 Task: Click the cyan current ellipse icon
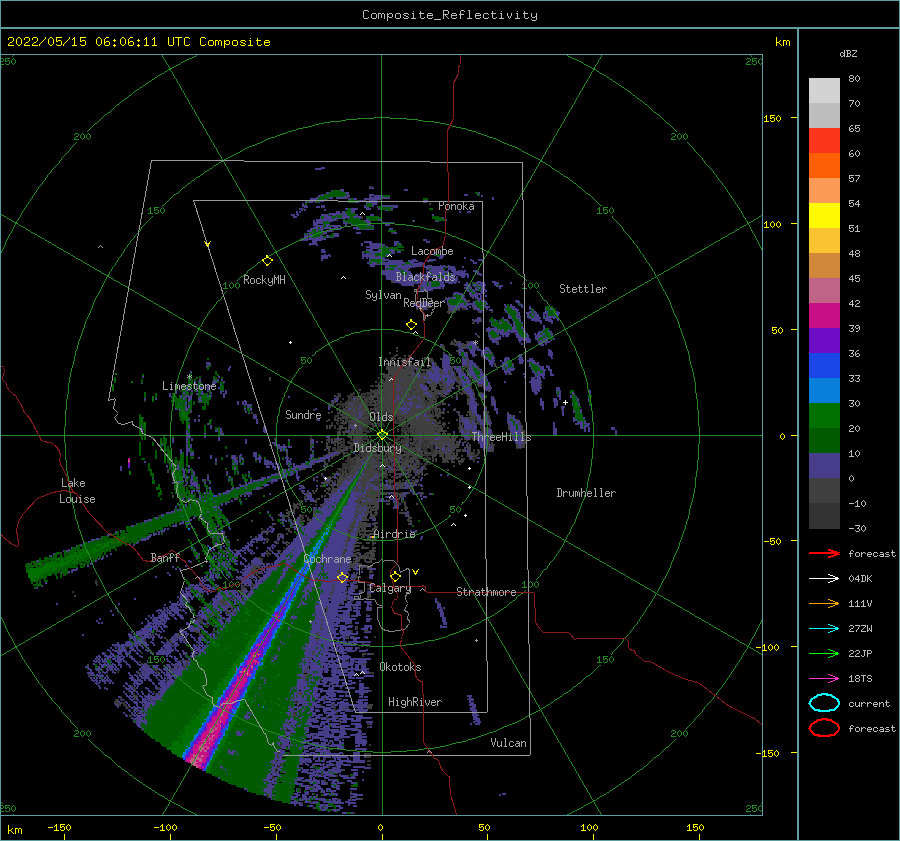coord(824,703)
